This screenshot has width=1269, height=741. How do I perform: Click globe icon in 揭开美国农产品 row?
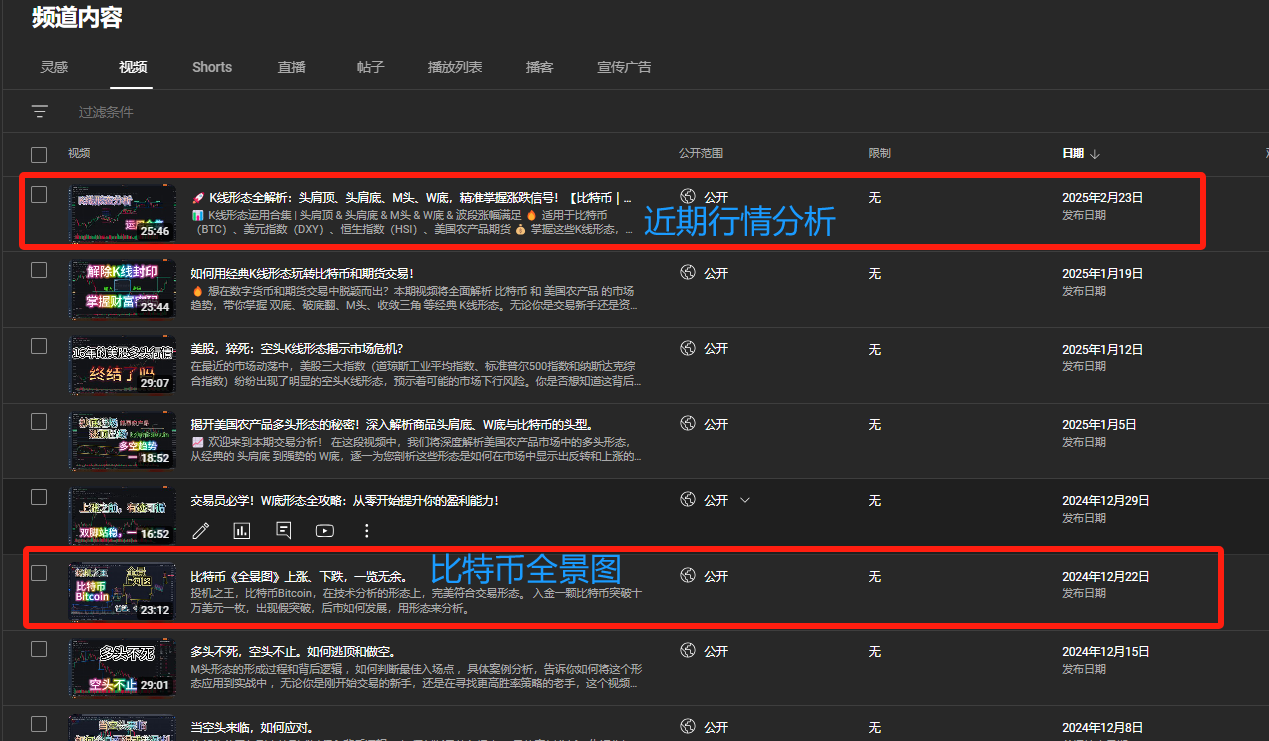tap(687, 424)
